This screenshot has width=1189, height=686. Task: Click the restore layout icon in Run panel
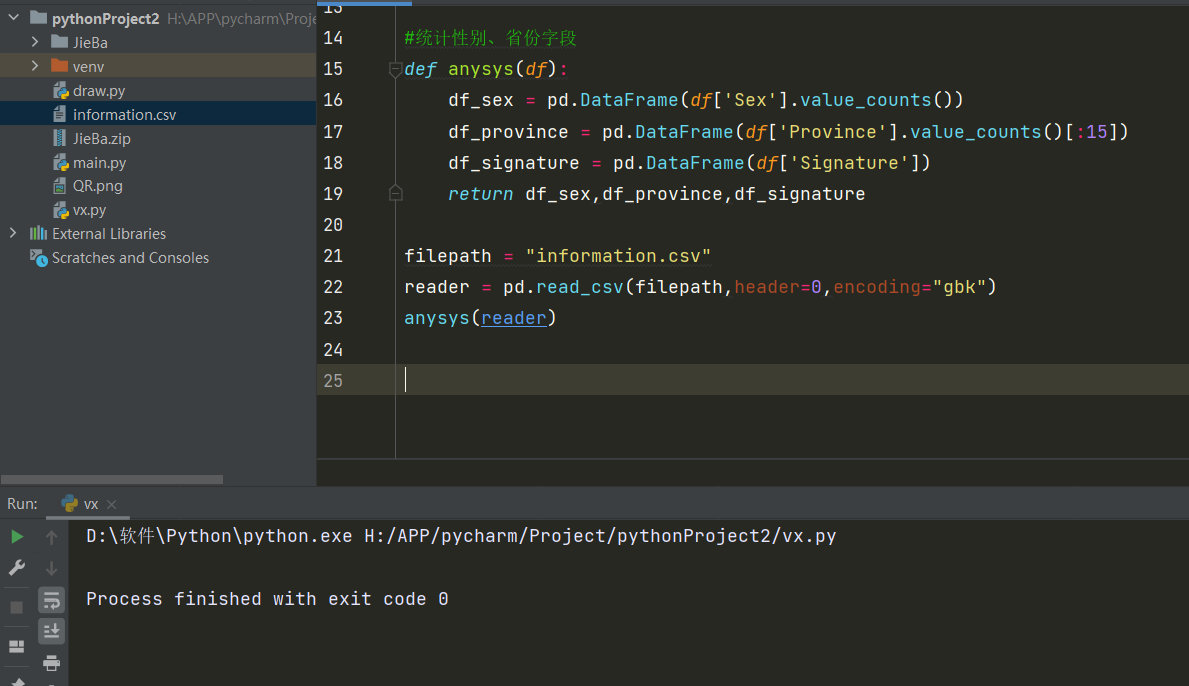coord(17,646)
